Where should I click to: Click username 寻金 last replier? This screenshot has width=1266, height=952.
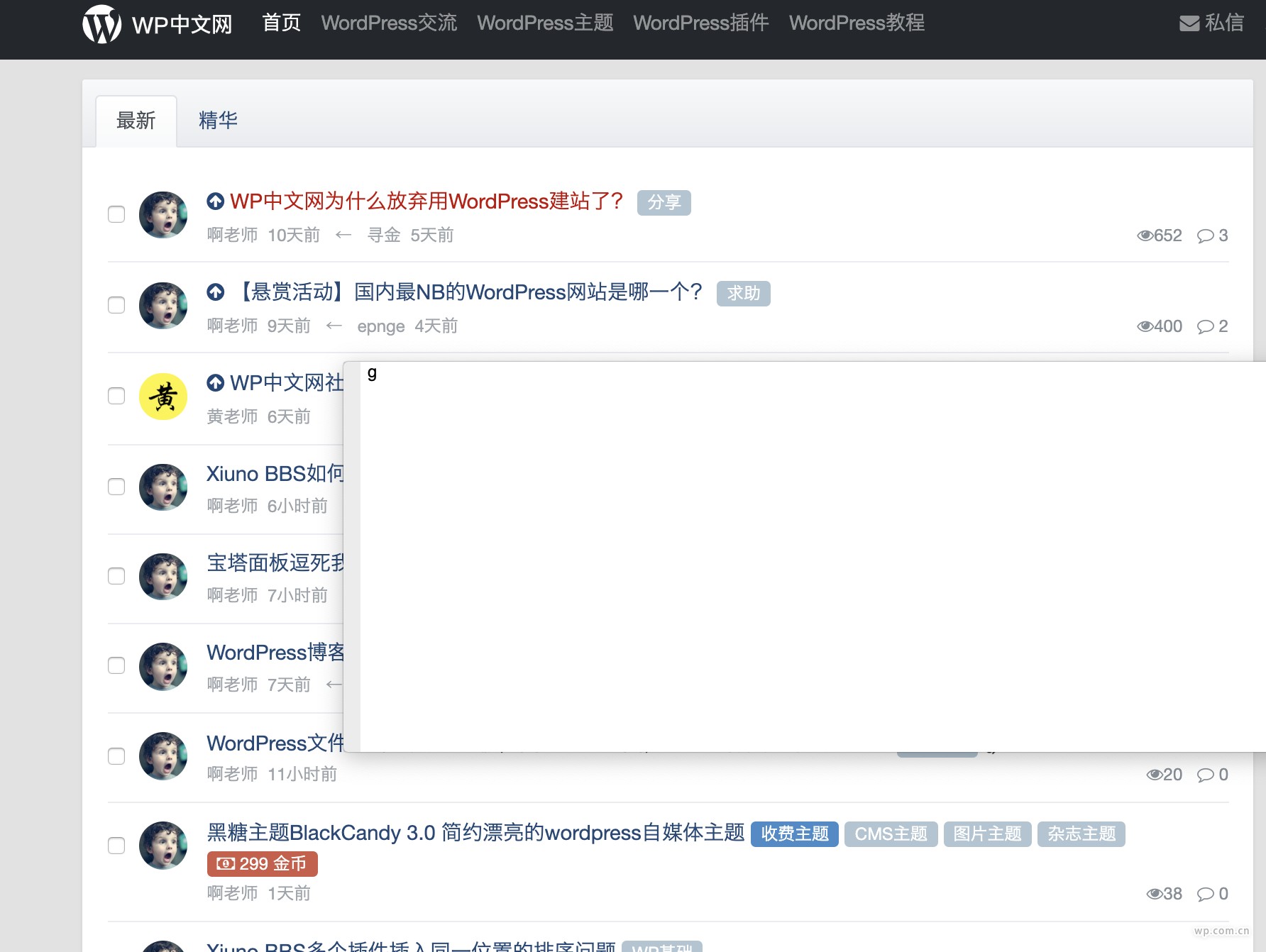[x=384, y=236]
